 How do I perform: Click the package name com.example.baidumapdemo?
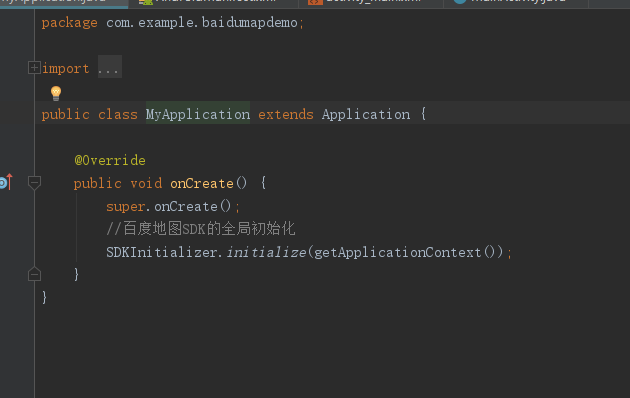pos(202,22)
